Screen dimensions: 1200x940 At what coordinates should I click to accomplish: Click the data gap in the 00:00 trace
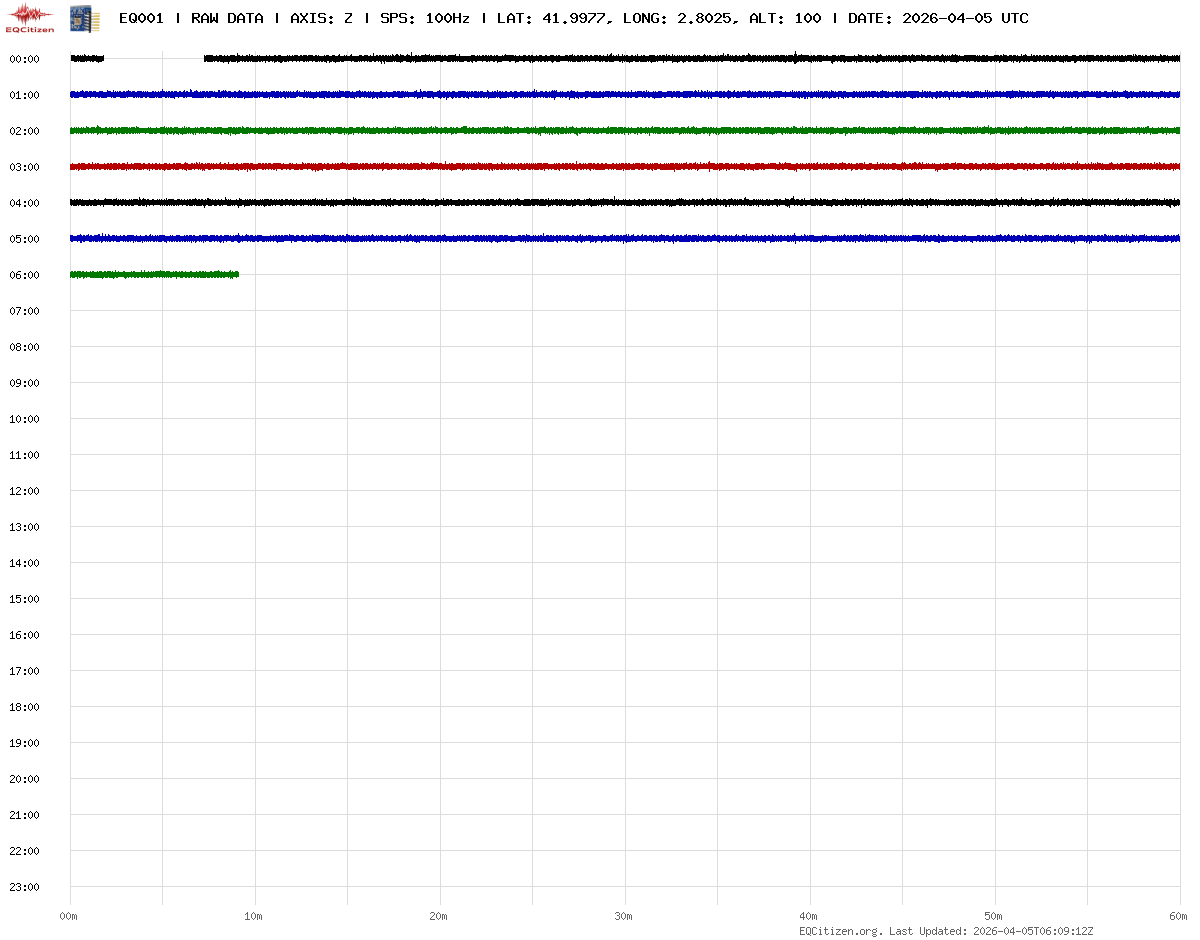pyautogui.click(x=154, y=59)
